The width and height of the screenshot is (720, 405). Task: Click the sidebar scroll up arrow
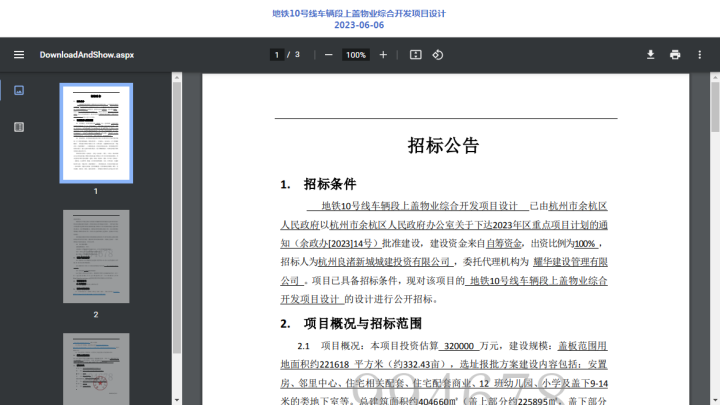click(x=177, y=77)
